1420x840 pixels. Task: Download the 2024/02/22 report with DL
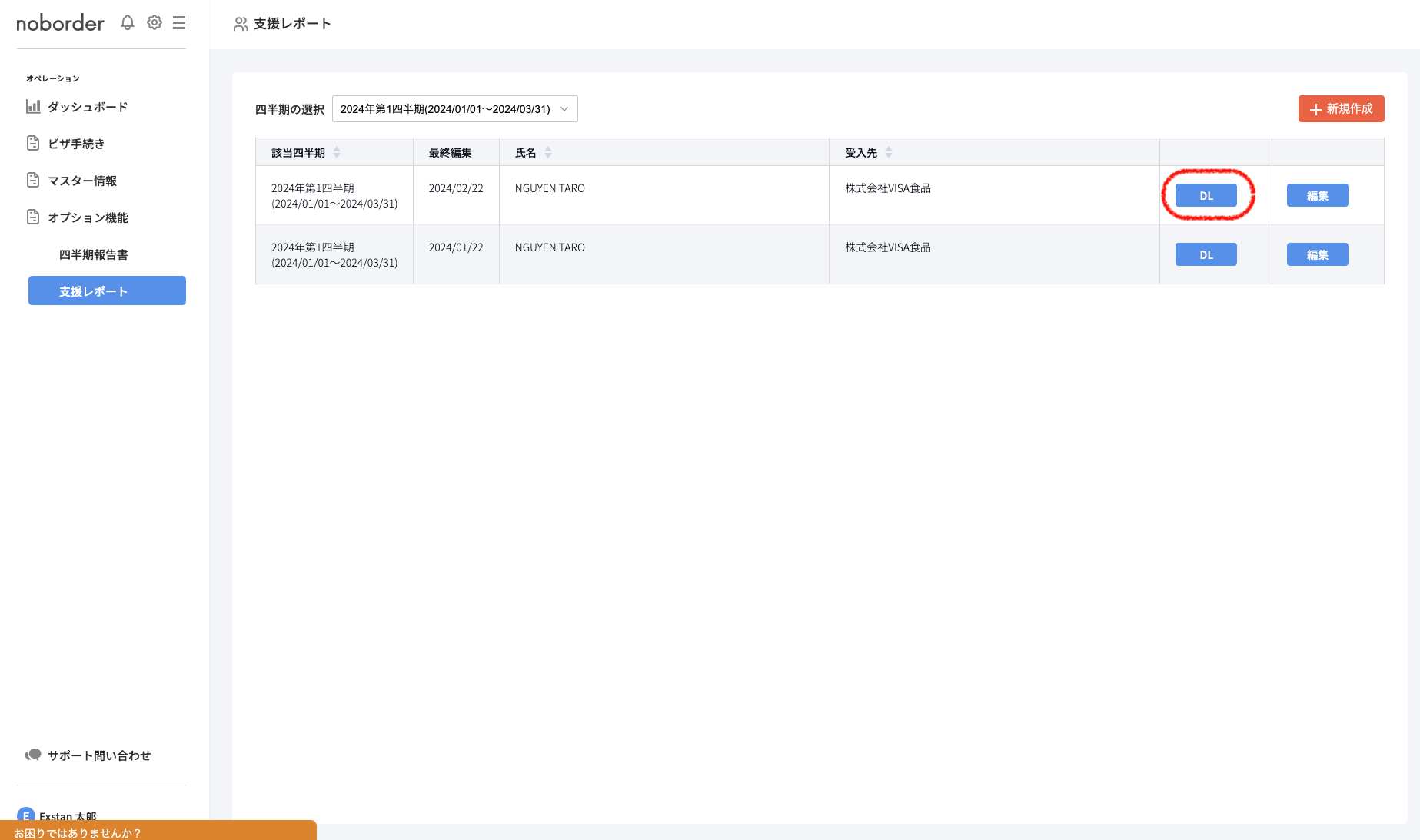[1206, 195]
